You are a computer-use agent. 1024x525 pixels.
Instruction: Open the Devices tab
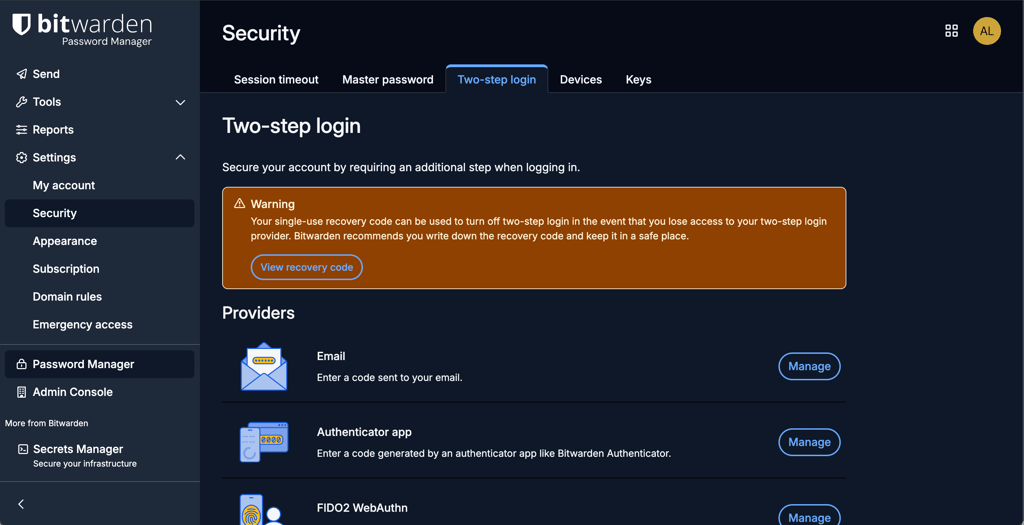tap(581, 79)
